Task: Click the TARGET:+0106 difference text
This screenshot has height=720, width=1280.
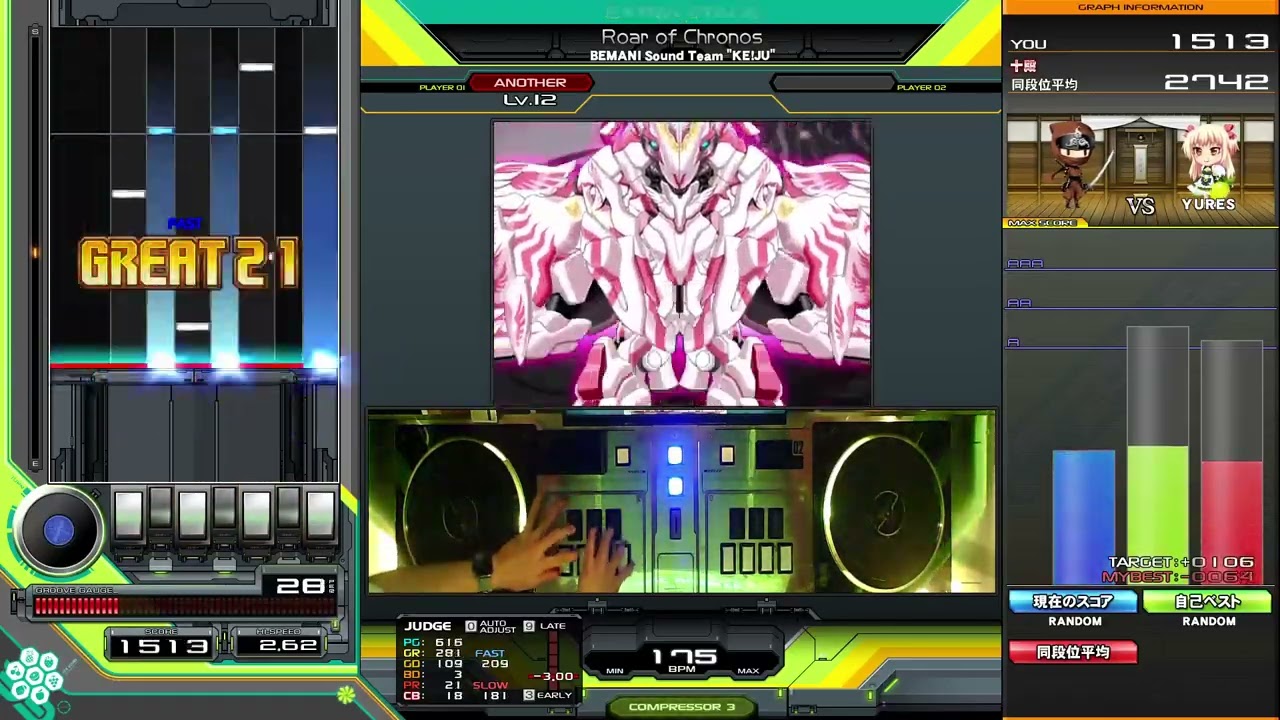Action: (1181, 563)
